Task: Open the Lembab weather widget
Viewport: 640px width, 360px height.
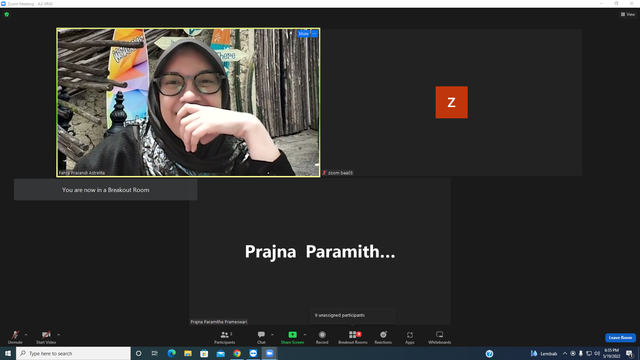Action: coord(544,353)
